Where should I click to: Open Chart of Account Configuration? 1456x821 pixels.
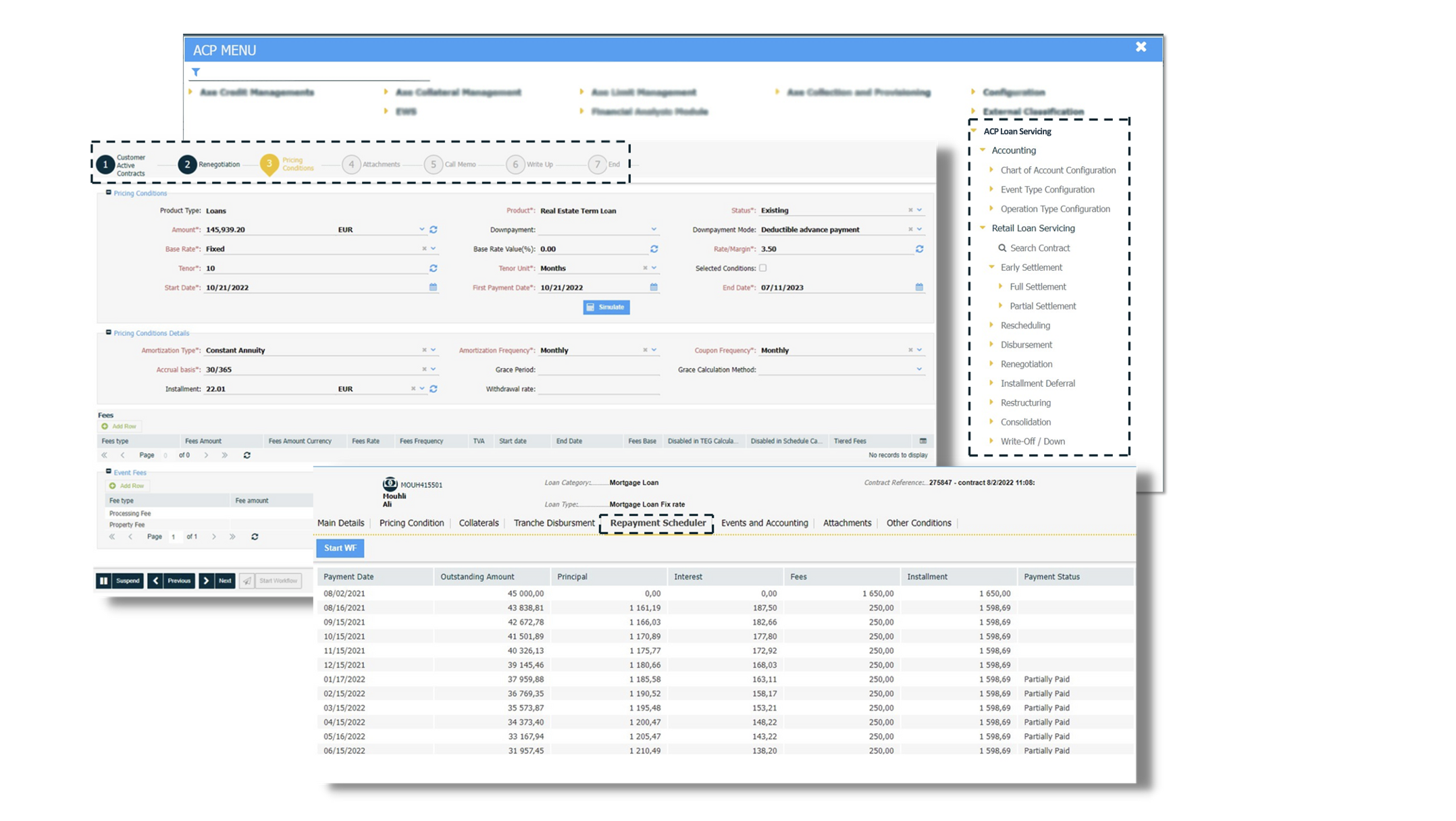click(1058, 170)
